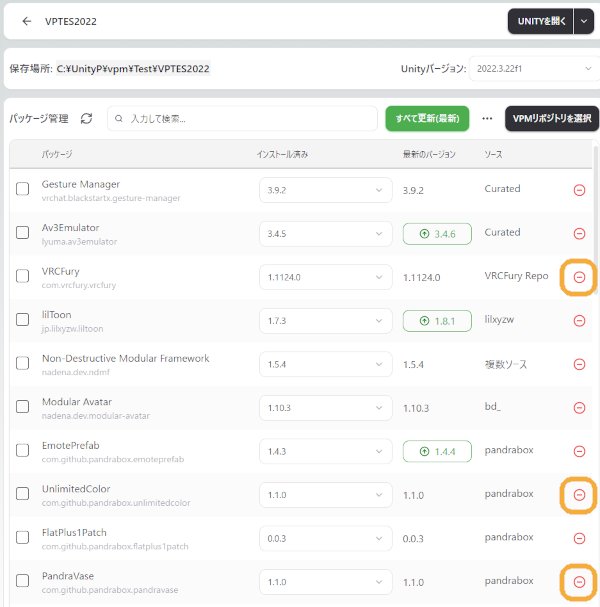Check the Modular Avatar checkbox

pyautogui.click(x=22, y=407)
